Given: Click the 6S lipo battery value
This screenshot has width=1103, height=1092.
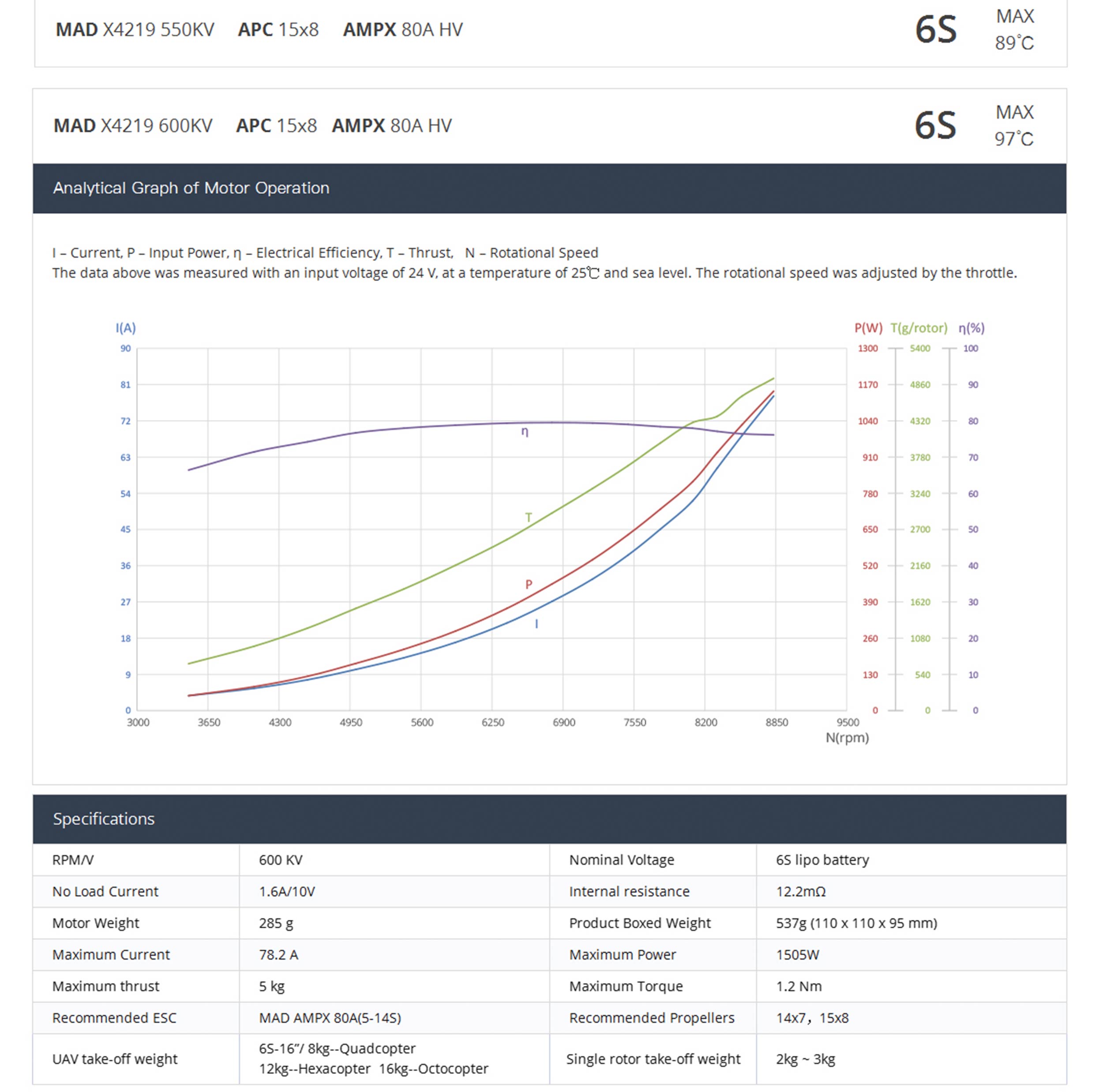Looking at the screenshot, I should 822,859.
